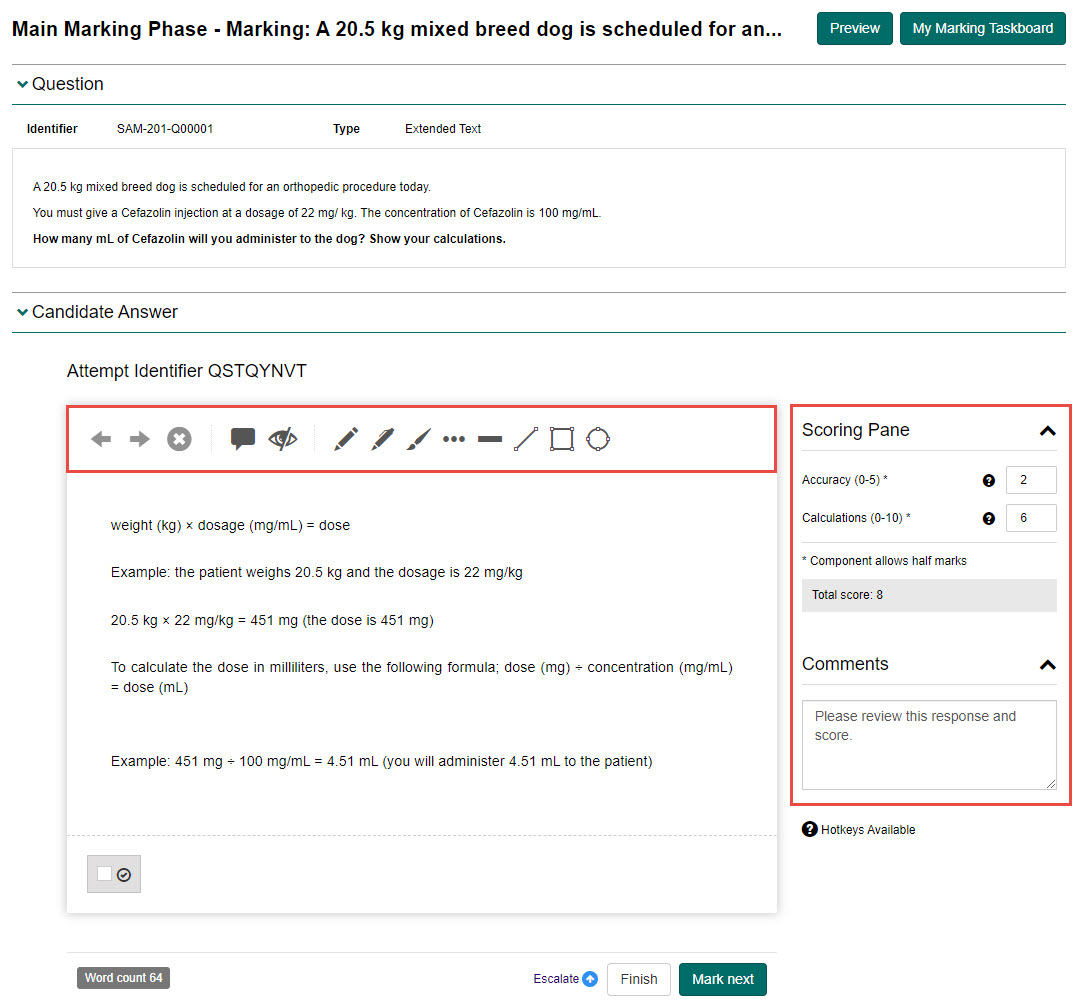The height and width of the screenshot is (1004, 1077).
Task: Open My Marking Taskboard
Action: click(982, 29)
